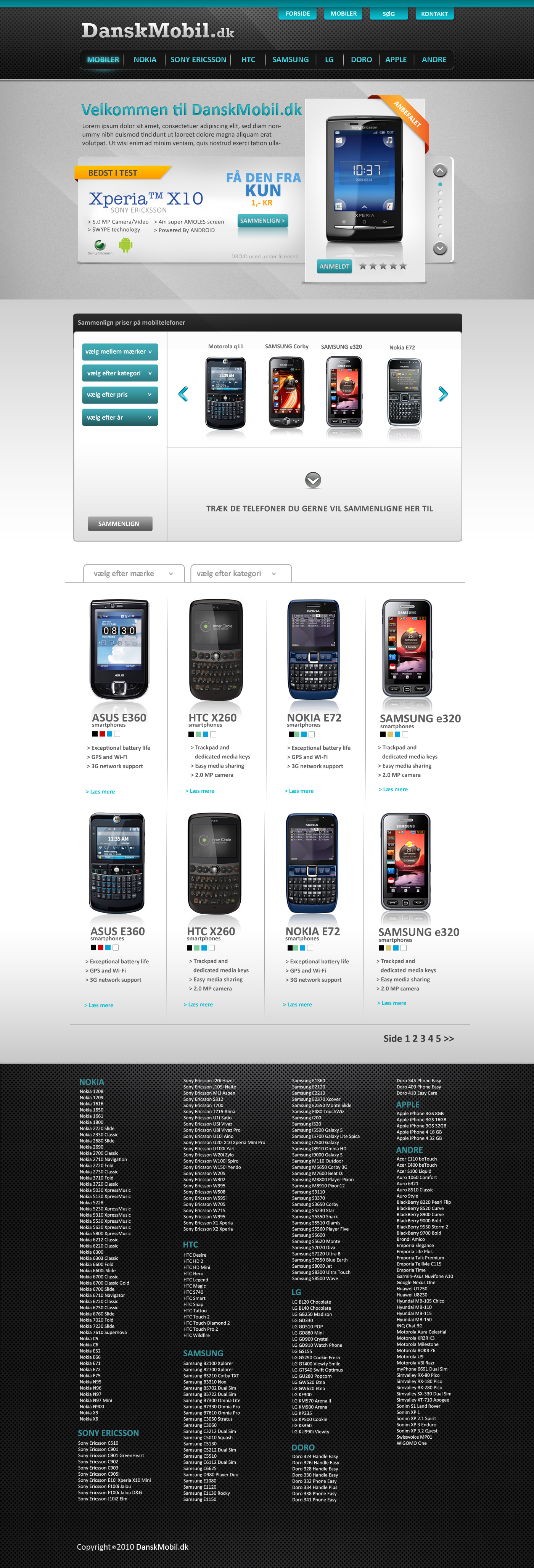Click the Sony Ericsson logo icon
The width and height of the screenshot is (534, 1568).
coord(99,245)
